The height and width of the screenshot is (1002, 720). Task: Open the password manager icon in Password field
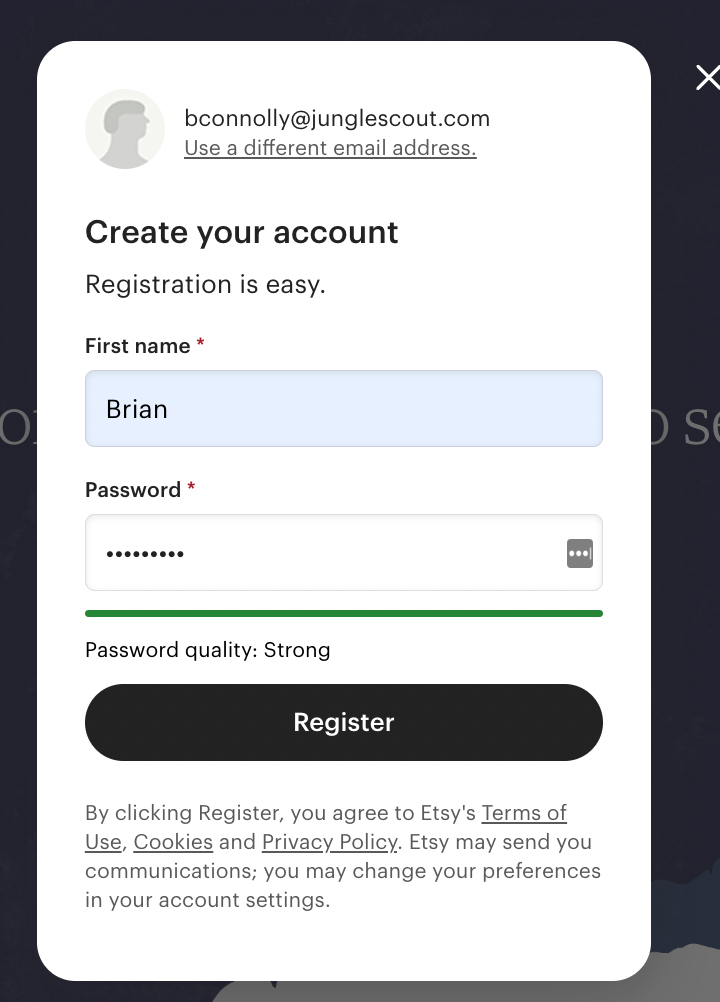click(579, 553)
